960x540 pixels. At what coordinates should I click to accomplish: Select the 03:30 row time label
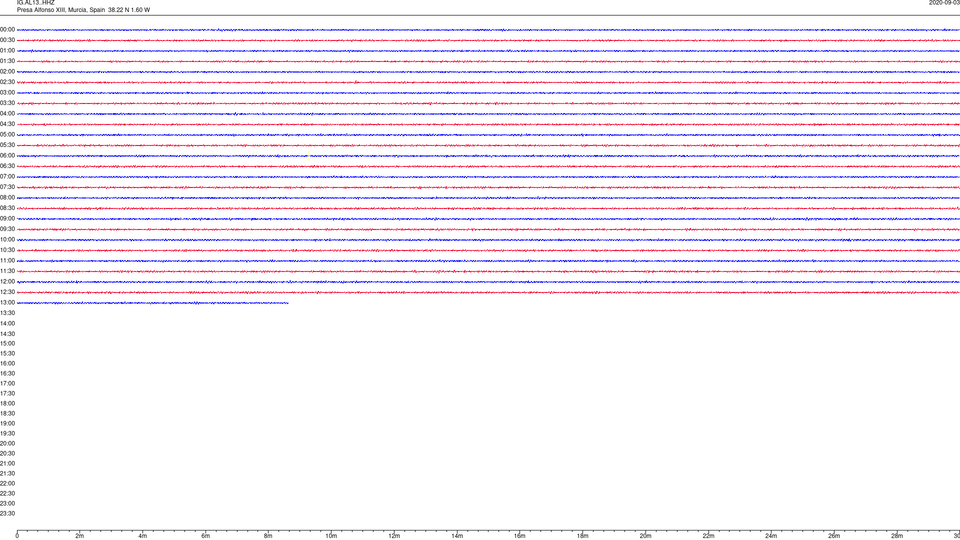point(7,103)
